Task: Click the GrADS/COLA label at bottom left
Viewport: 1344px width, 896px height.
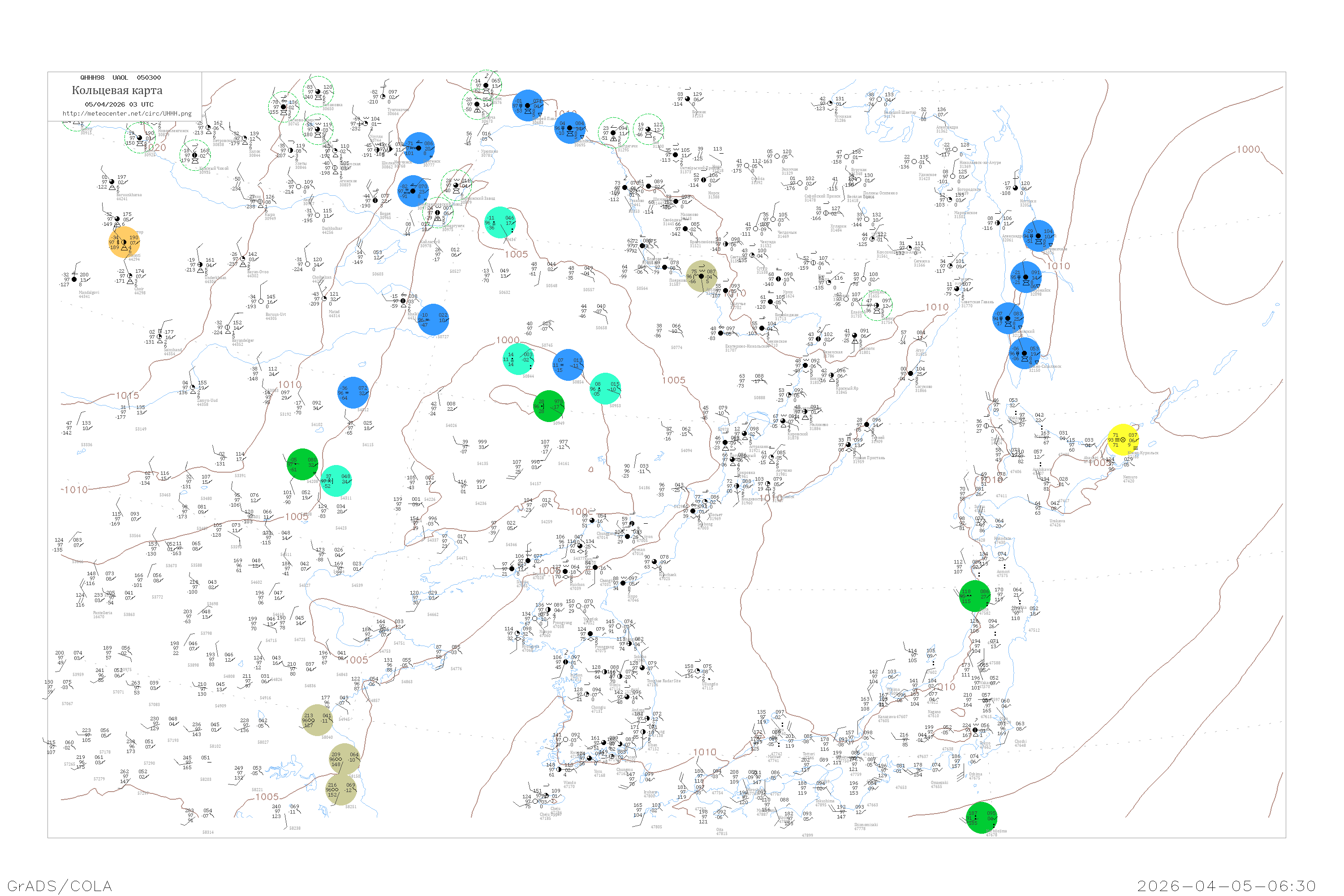Action: click(x=60, y=885)
